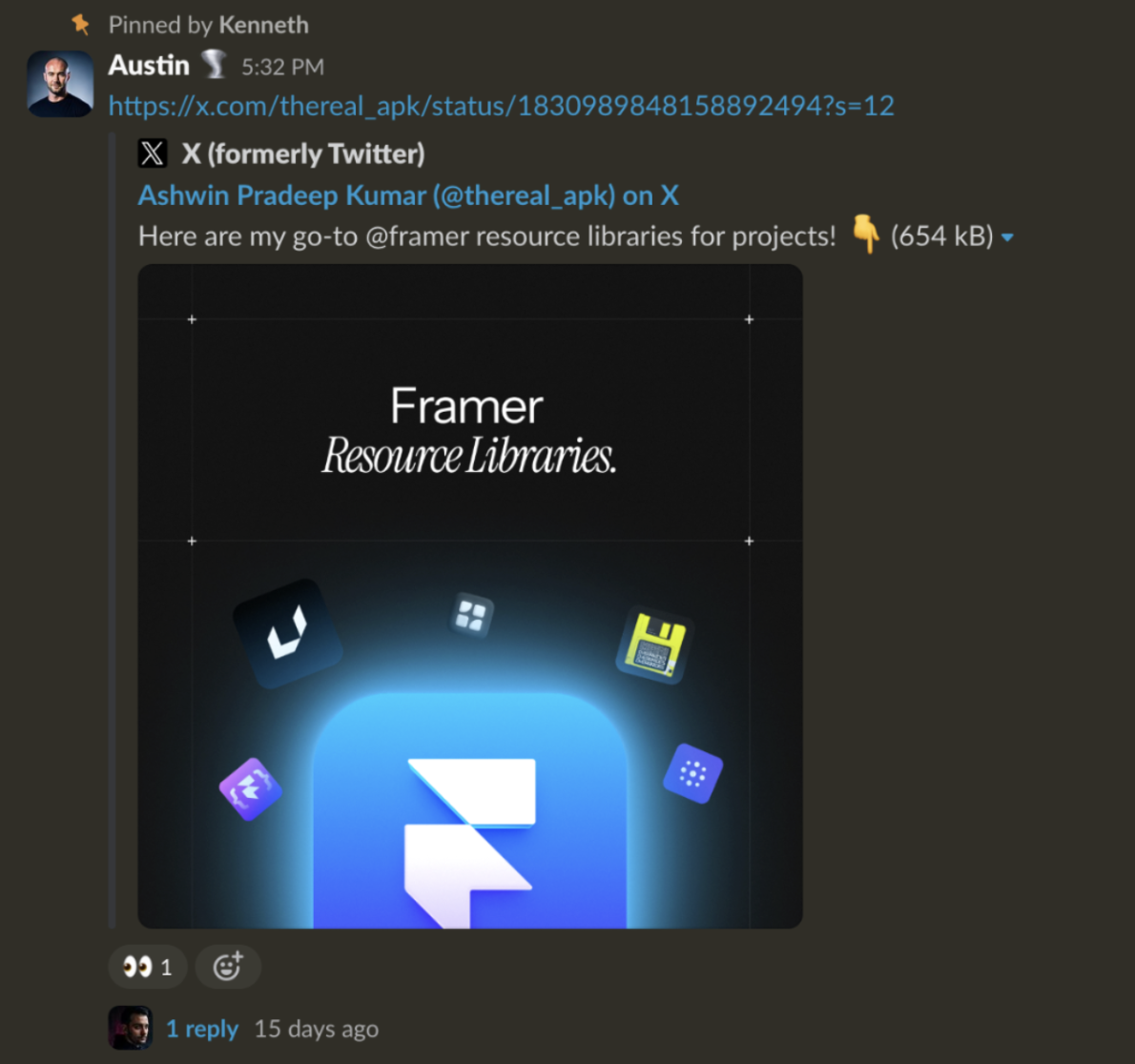Click the pointing-down hand emoji
1135x1064 pixels.
point(865,235)
